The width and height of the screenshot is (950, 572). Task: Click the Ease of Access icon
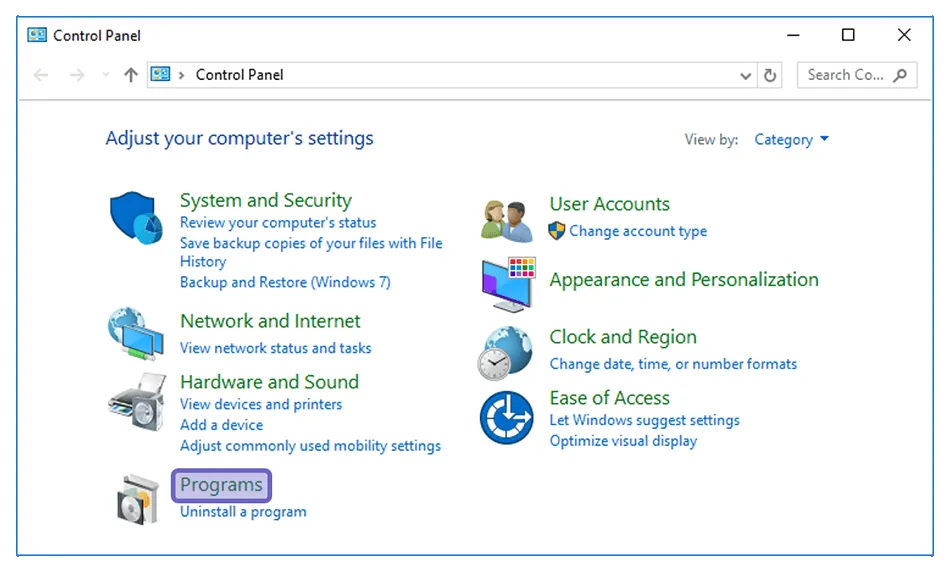[x=507, y=417]
